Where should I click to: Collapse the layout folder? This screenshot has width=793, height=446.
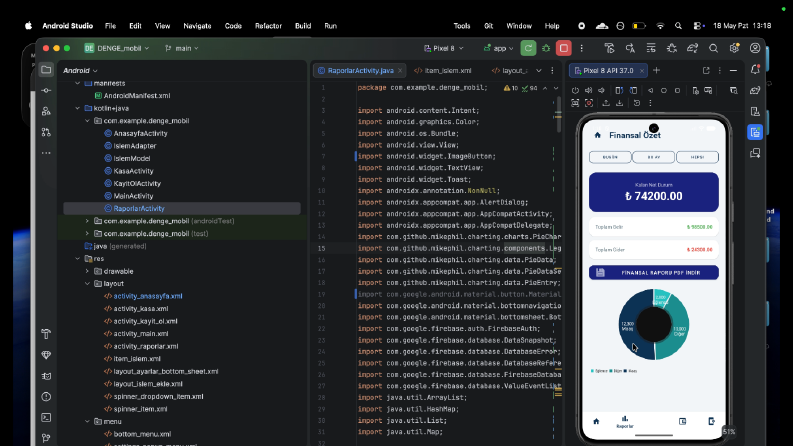point(87,284)
